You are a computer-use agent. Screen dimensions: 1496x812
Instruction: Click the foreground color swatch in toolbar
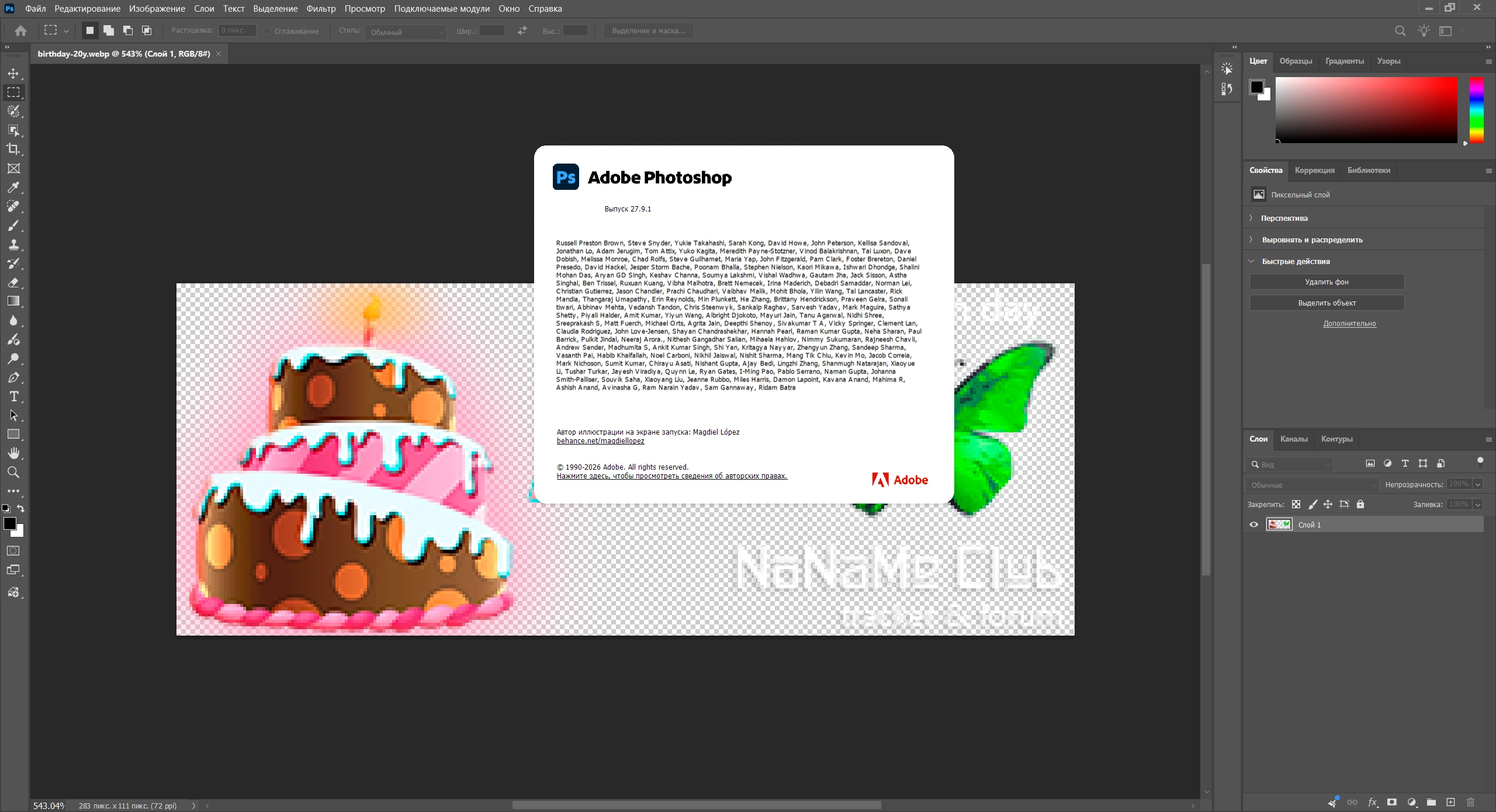click(x=10, y=523)
